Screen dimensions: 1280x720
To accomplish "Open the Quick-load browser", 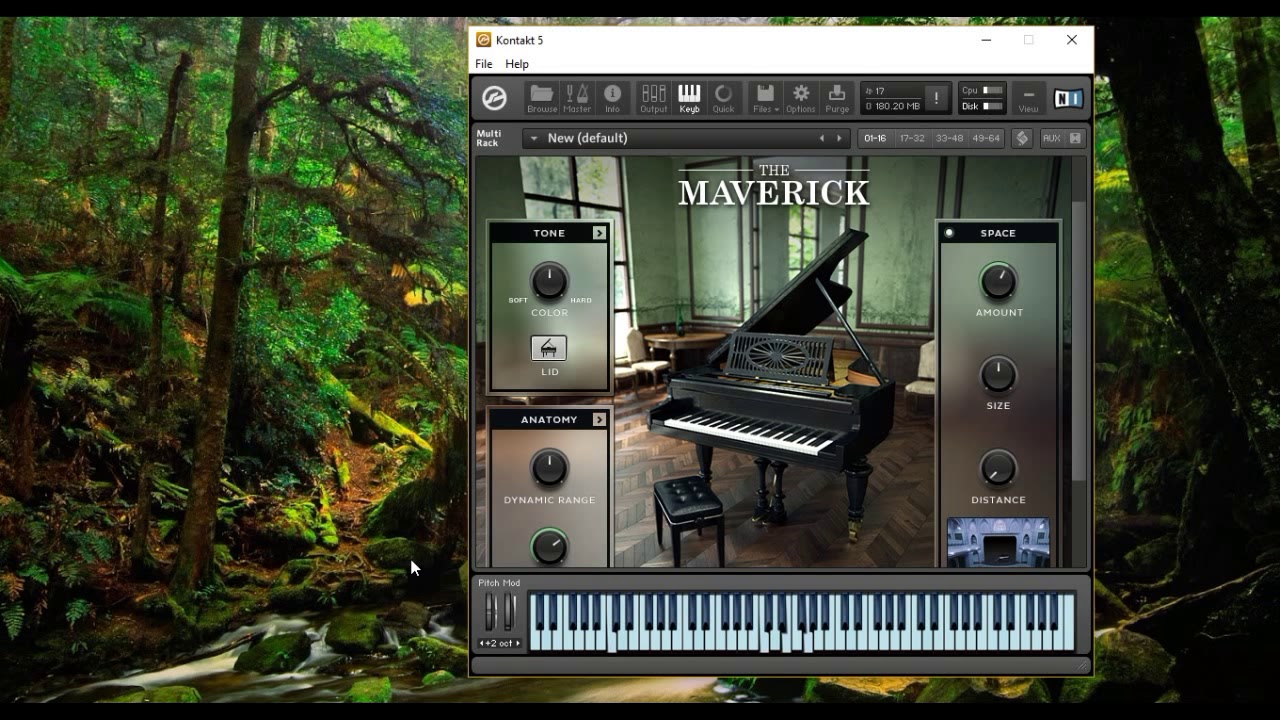I will coord(723,98).
